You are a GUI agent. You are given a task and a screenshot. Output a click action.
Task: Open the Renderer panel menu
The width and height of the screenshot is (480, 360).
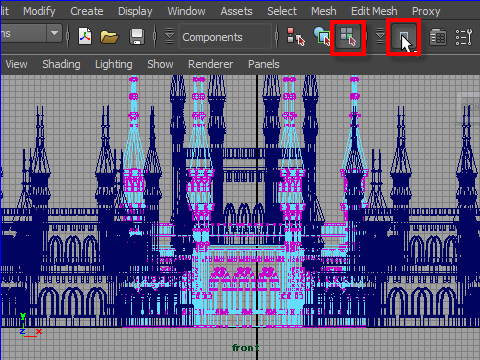[x=210, y=64]
